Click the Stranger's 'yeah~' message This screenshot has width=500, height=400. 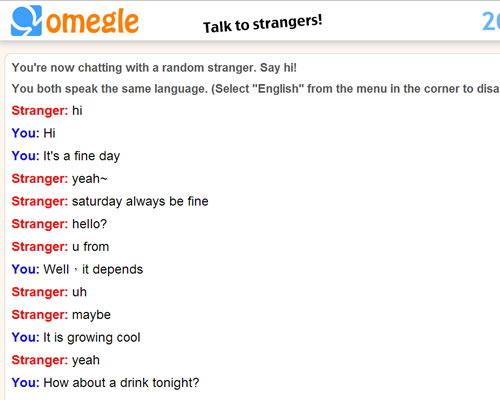tap(59, 179)
